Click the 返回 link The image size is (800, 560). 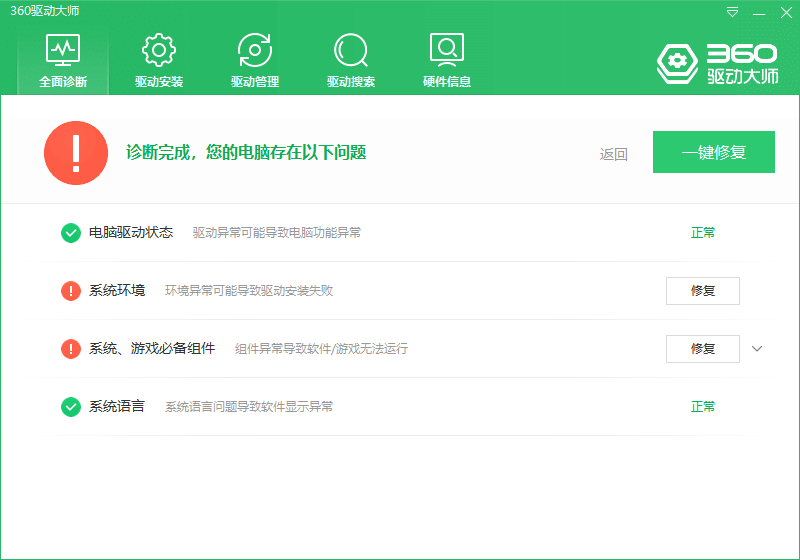[613, 154]
